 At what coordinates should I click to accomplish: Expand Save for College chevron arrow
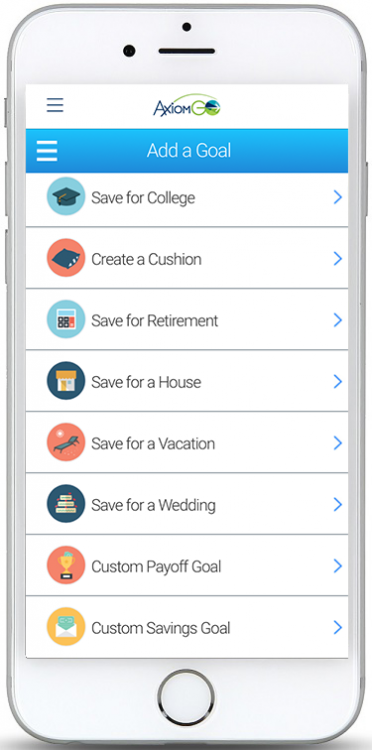338,197
